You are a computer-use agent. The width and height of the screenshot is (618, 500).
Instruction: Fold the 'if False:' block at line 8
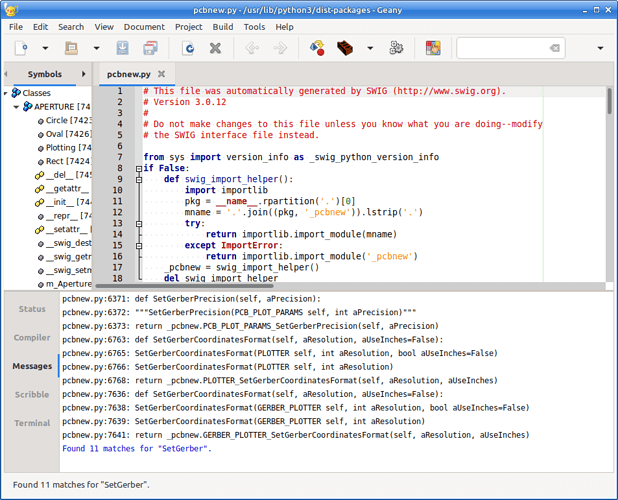139,169
